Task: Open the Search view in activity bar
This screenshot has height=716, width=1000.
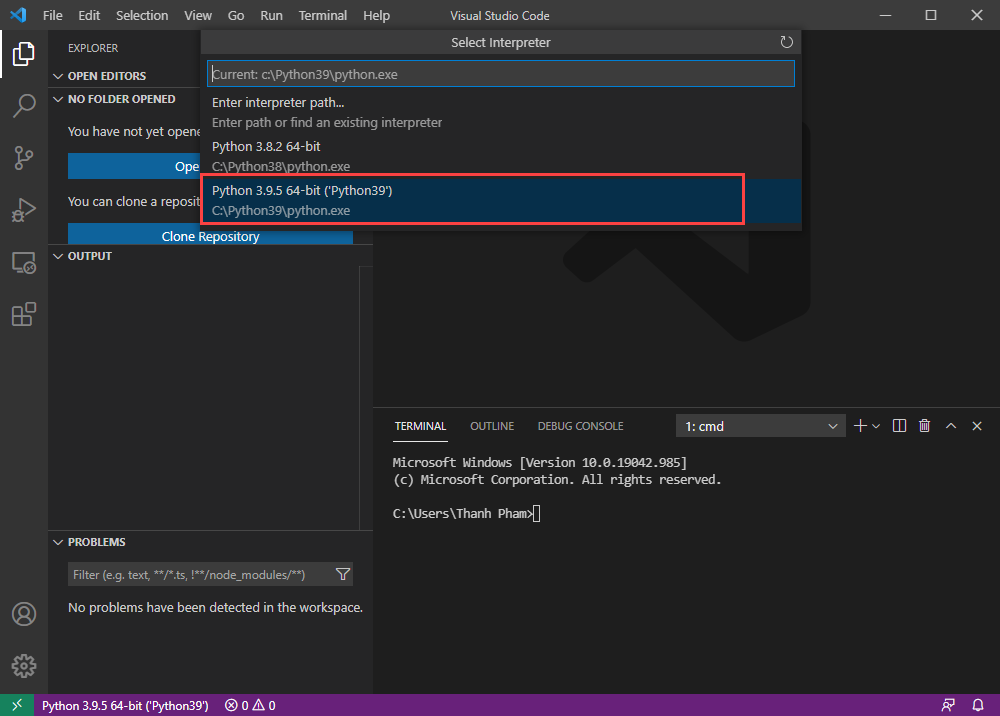Action: pyautogui.click(x=24, y=106)
